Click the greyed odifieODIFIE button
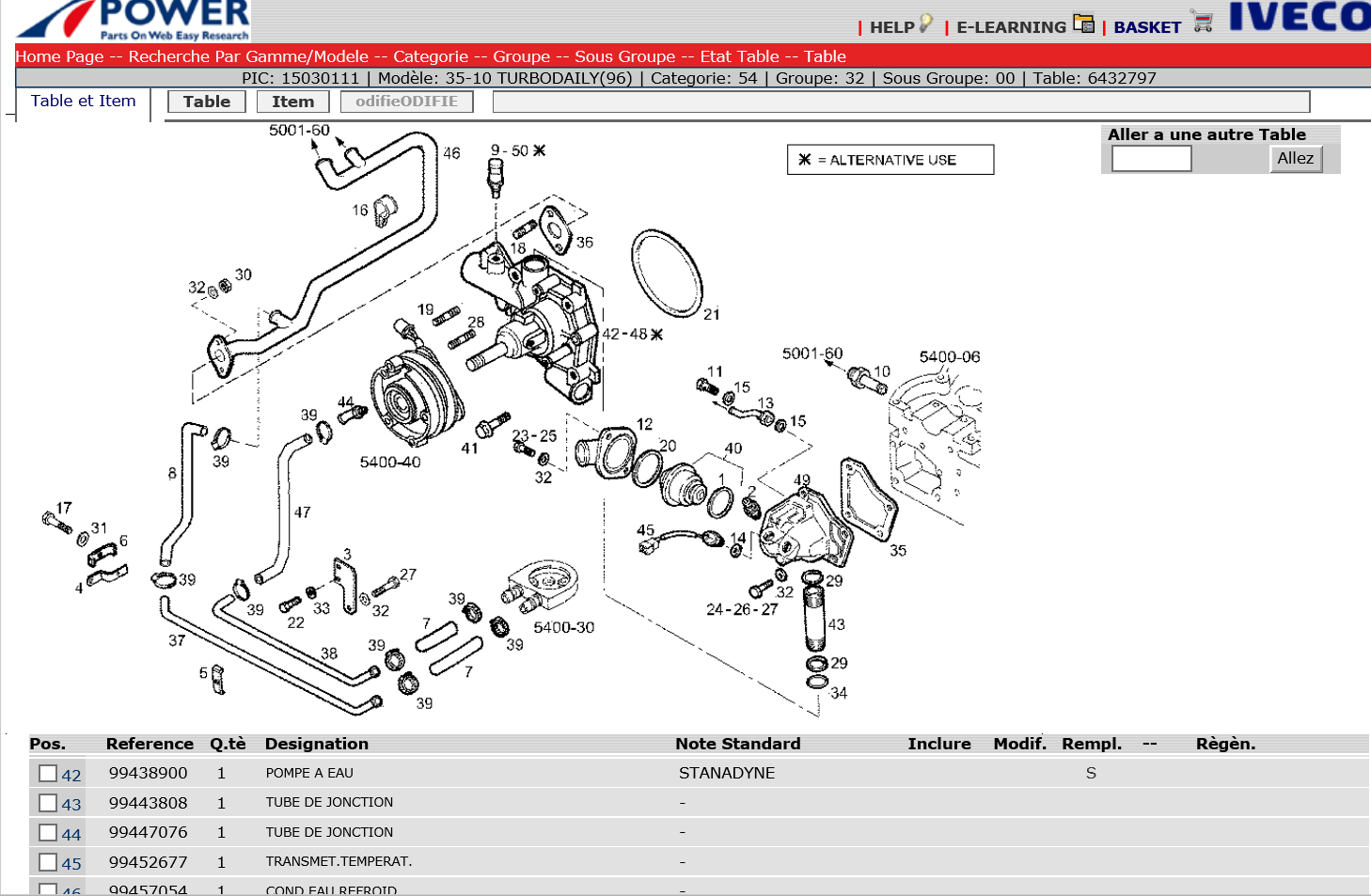This screenshot has height=896, width=1371. pyautogui.click(x=406, y=102)
